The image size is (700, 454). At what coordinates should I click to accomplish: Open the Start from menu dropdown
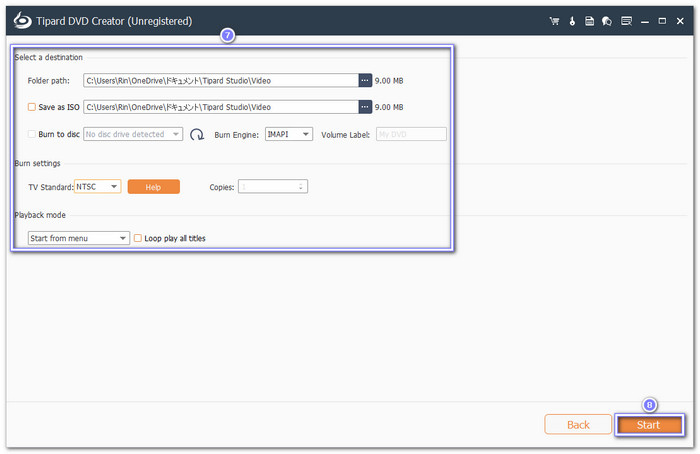pos(79,238)
